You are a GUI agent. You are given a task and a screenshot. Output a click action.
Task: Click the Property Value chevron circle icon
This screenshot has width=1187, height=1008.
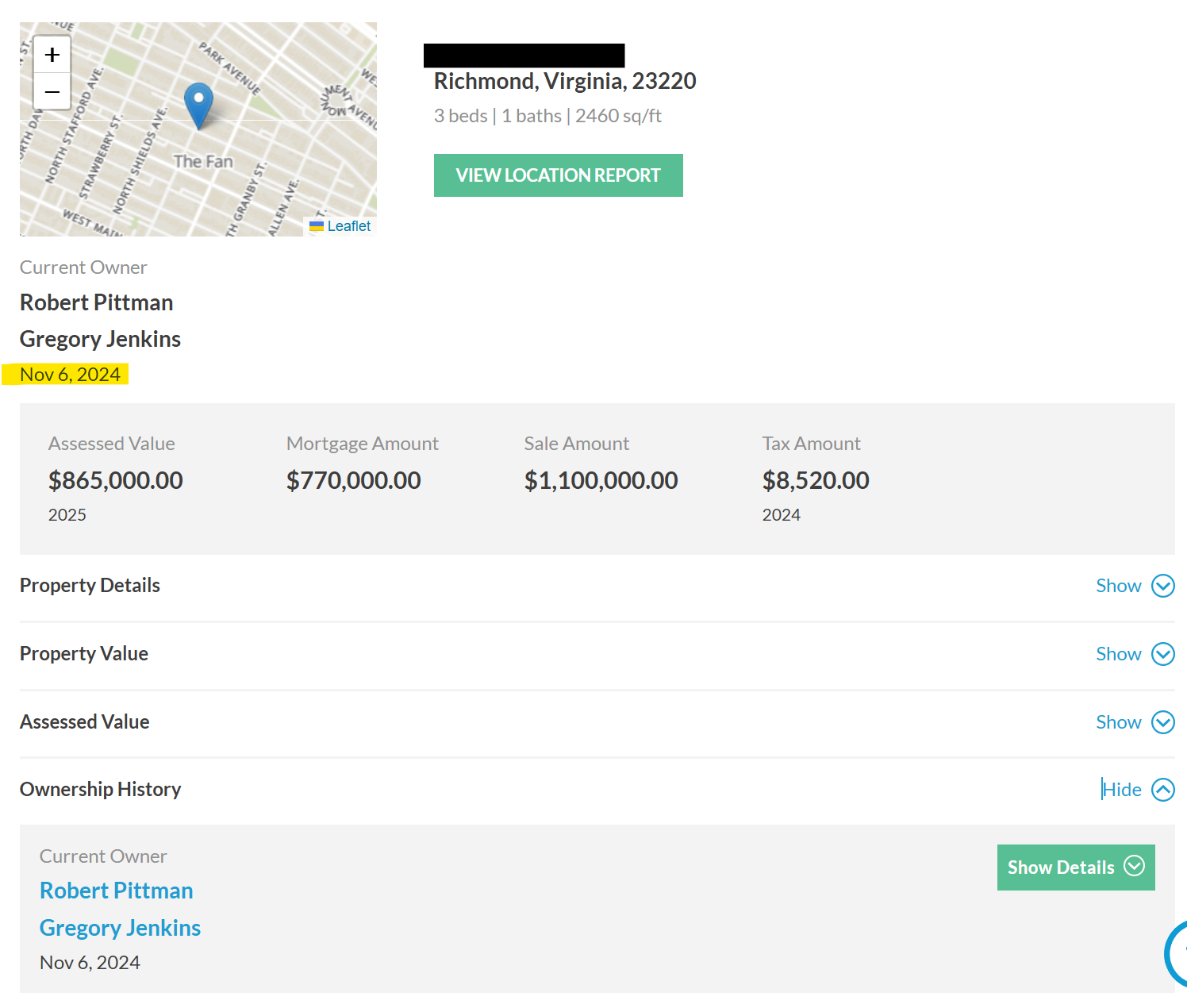click(x=1163, y=654)
